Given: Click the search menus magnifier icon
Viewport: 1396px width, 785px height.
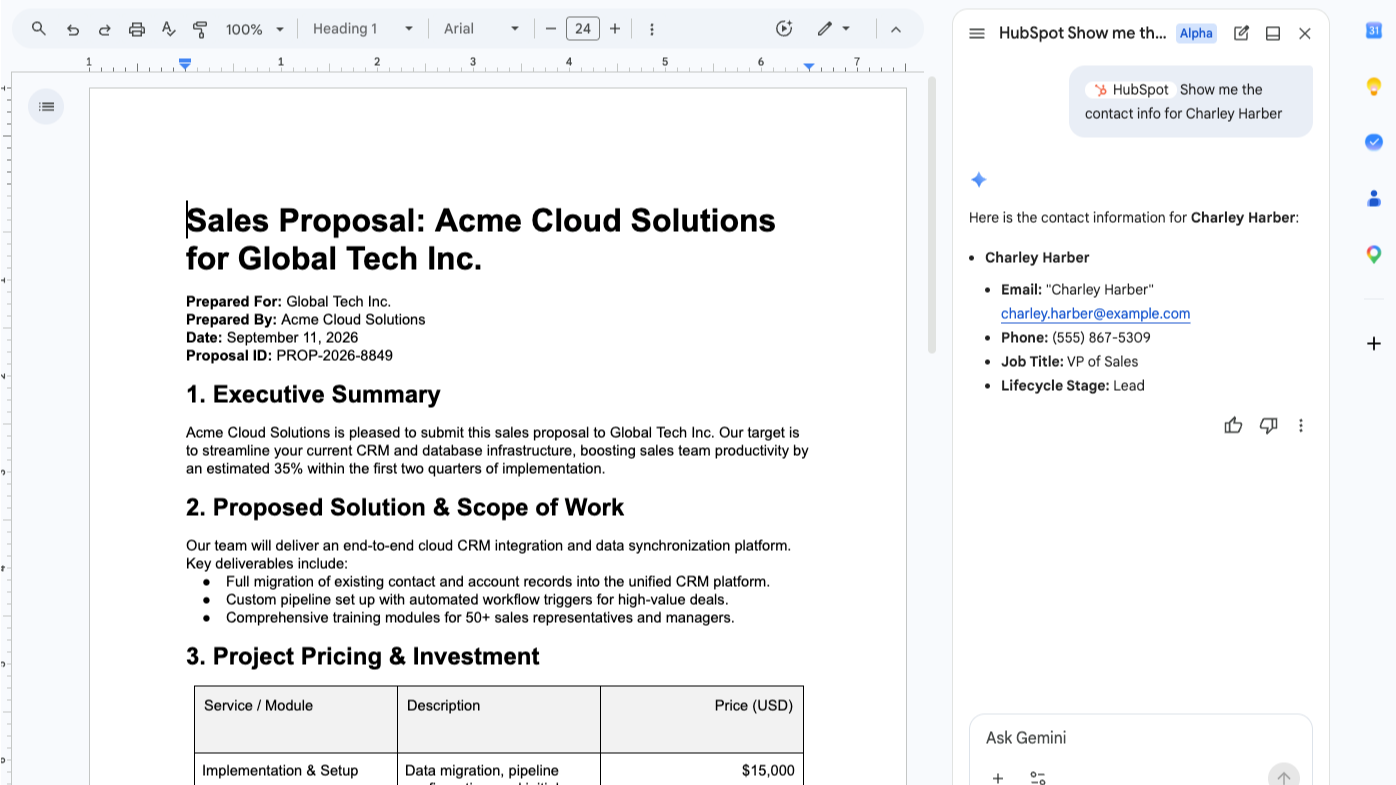Looking at the screenshot, I should [x=39, y=29].
